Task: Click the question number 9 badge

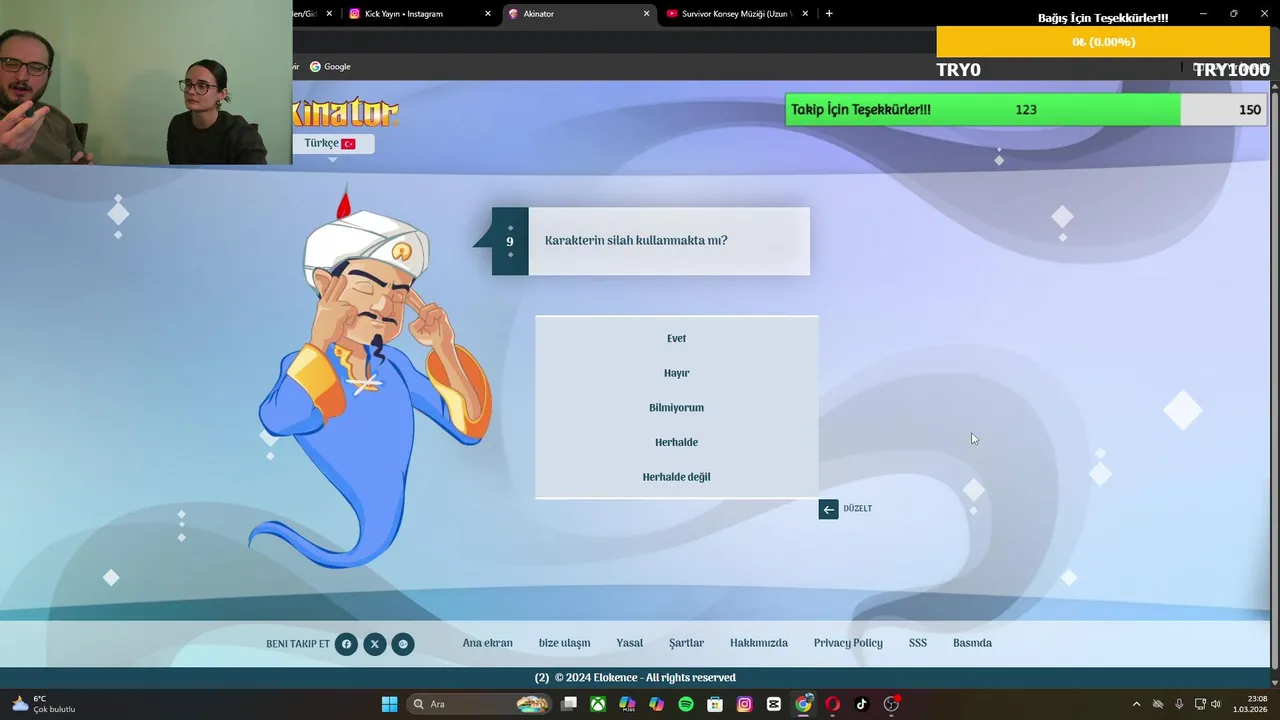Action: (x=510, y=241)
